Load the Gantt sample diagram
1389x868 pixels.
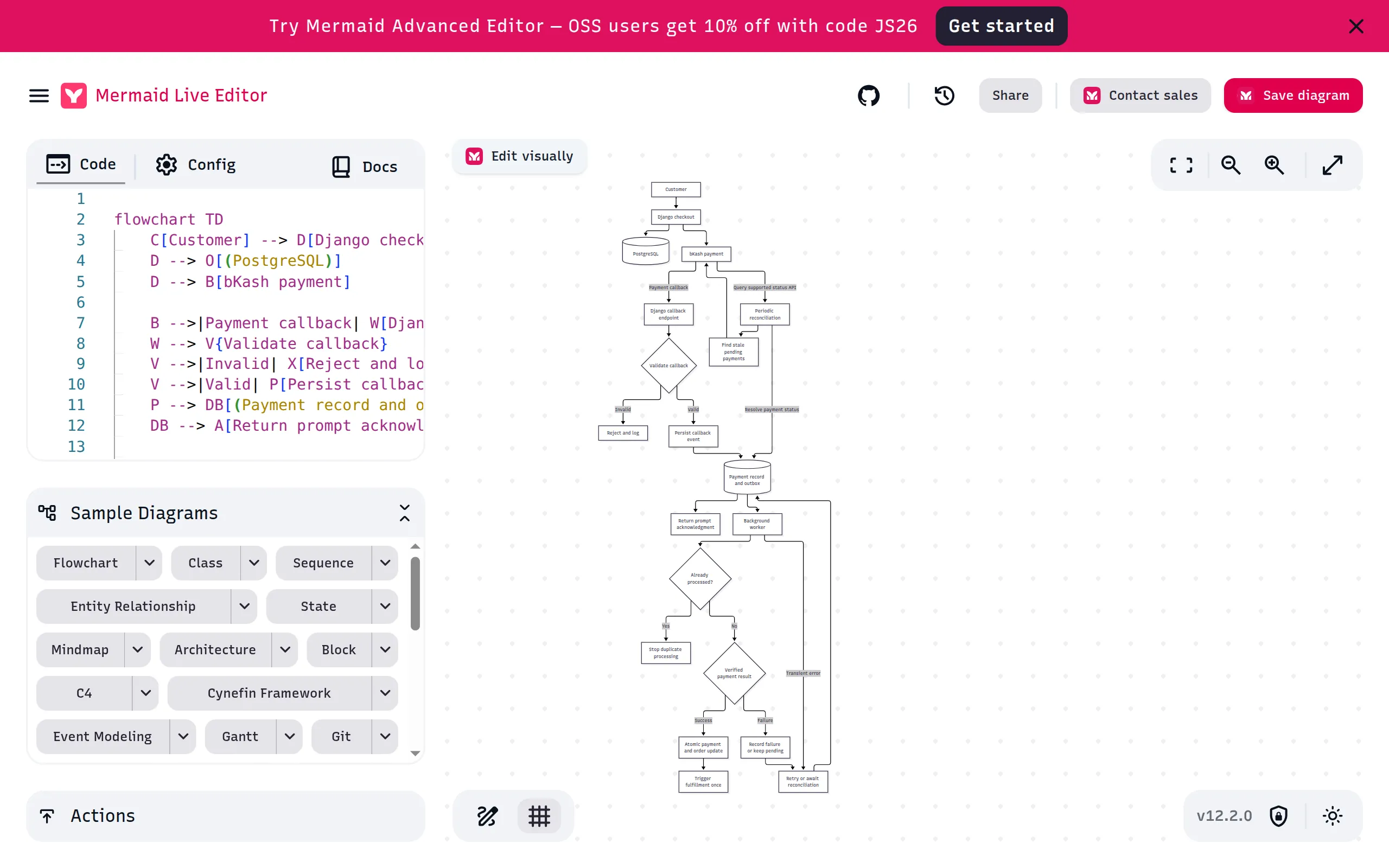tap(240, 737)
